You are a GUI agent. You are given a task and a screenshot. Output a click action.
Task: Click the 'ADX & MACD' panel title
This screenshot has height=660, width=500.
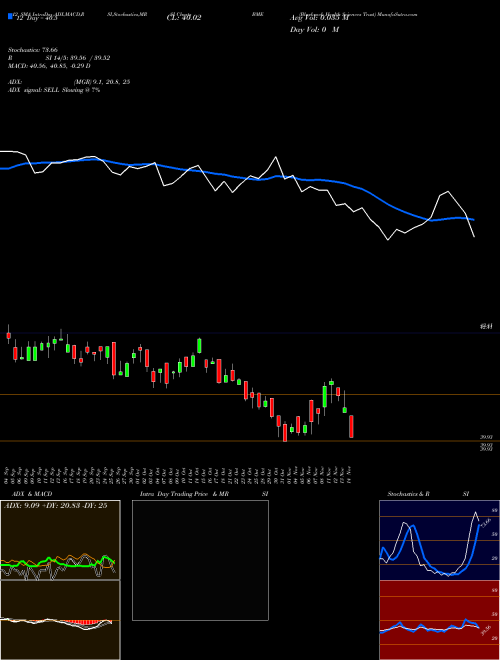[x=32, y=494]
